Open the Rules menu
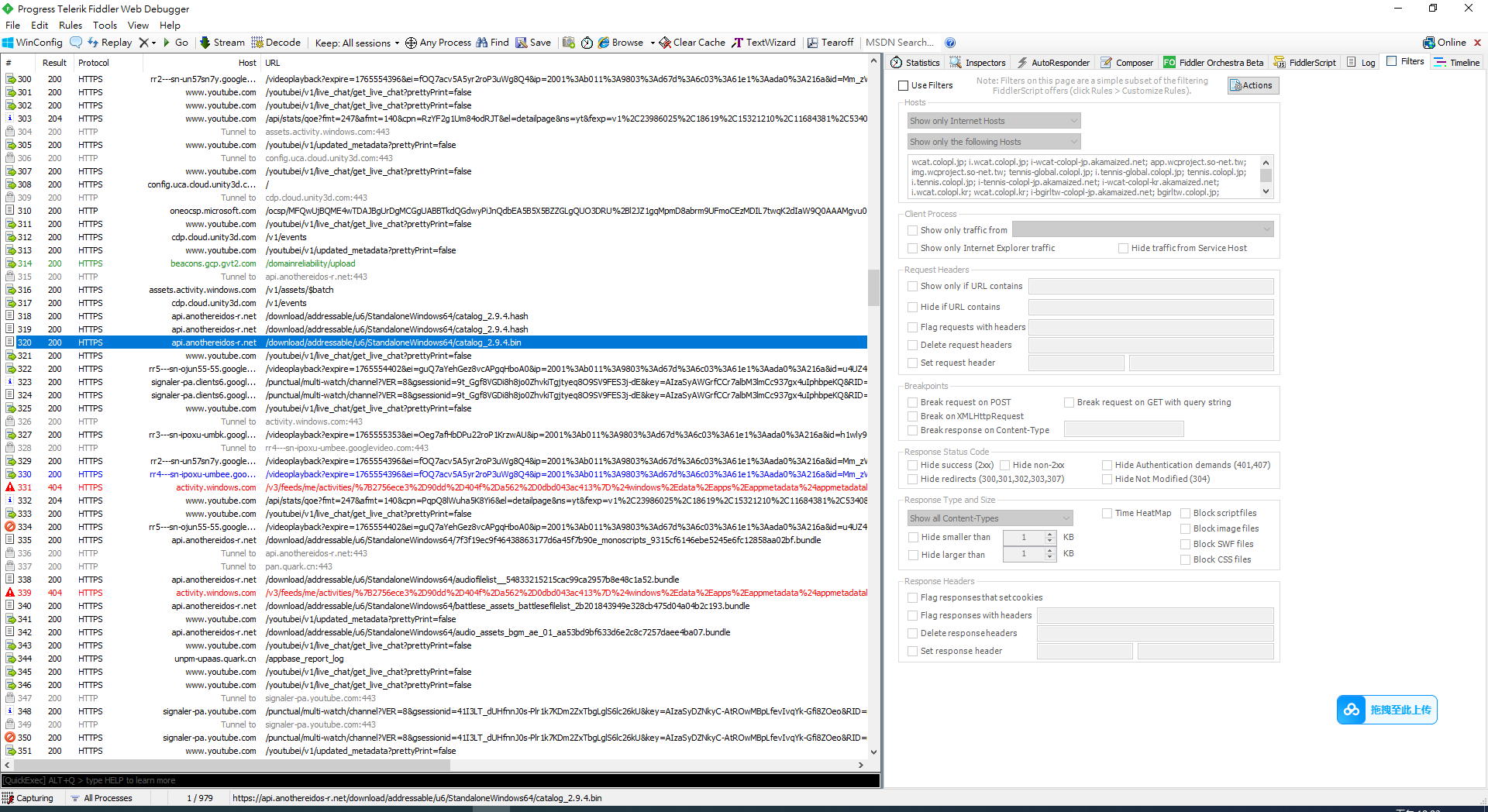 71,26
